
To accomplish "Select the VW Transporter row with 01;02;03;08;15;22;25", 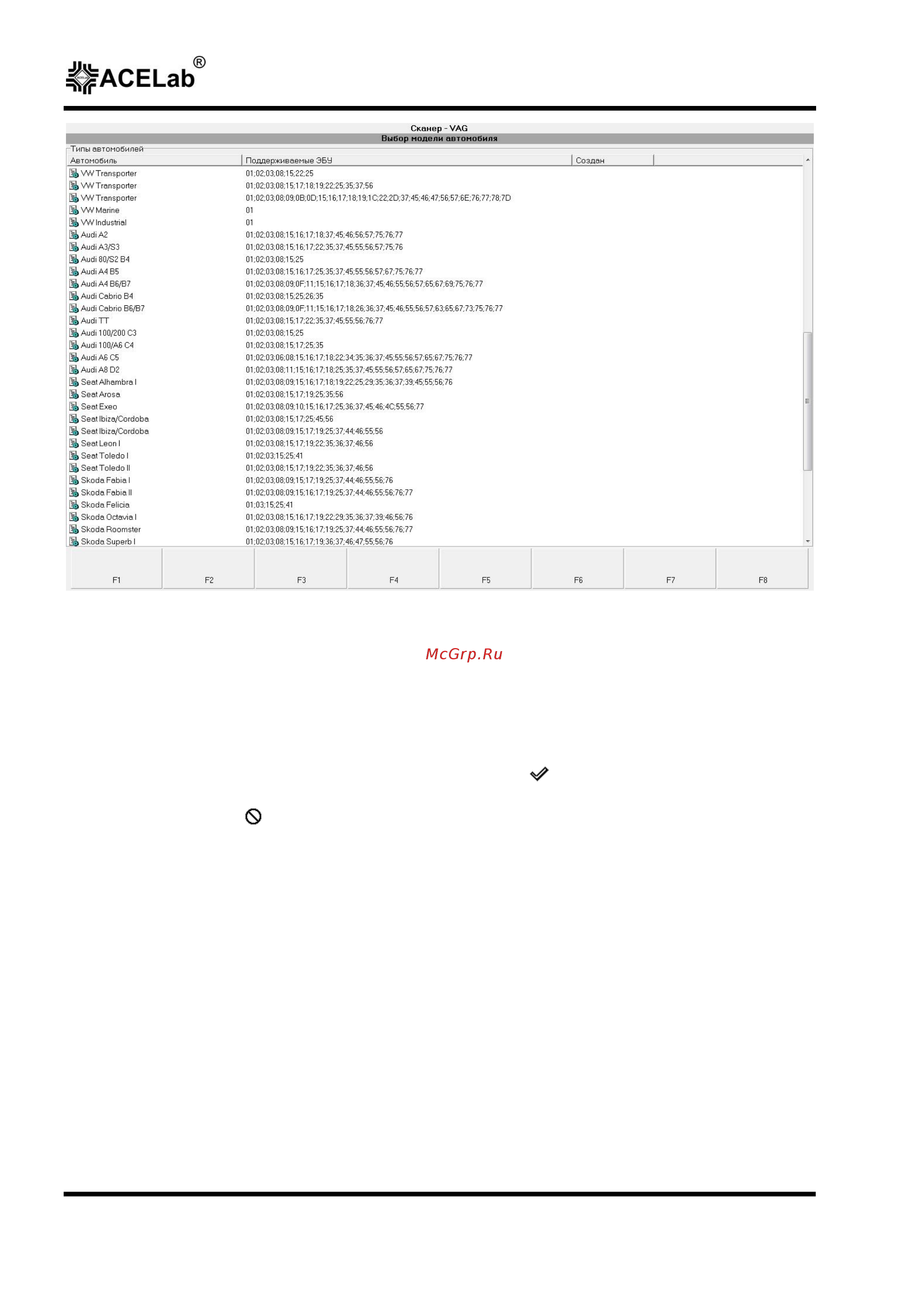I will click(435, 173).
